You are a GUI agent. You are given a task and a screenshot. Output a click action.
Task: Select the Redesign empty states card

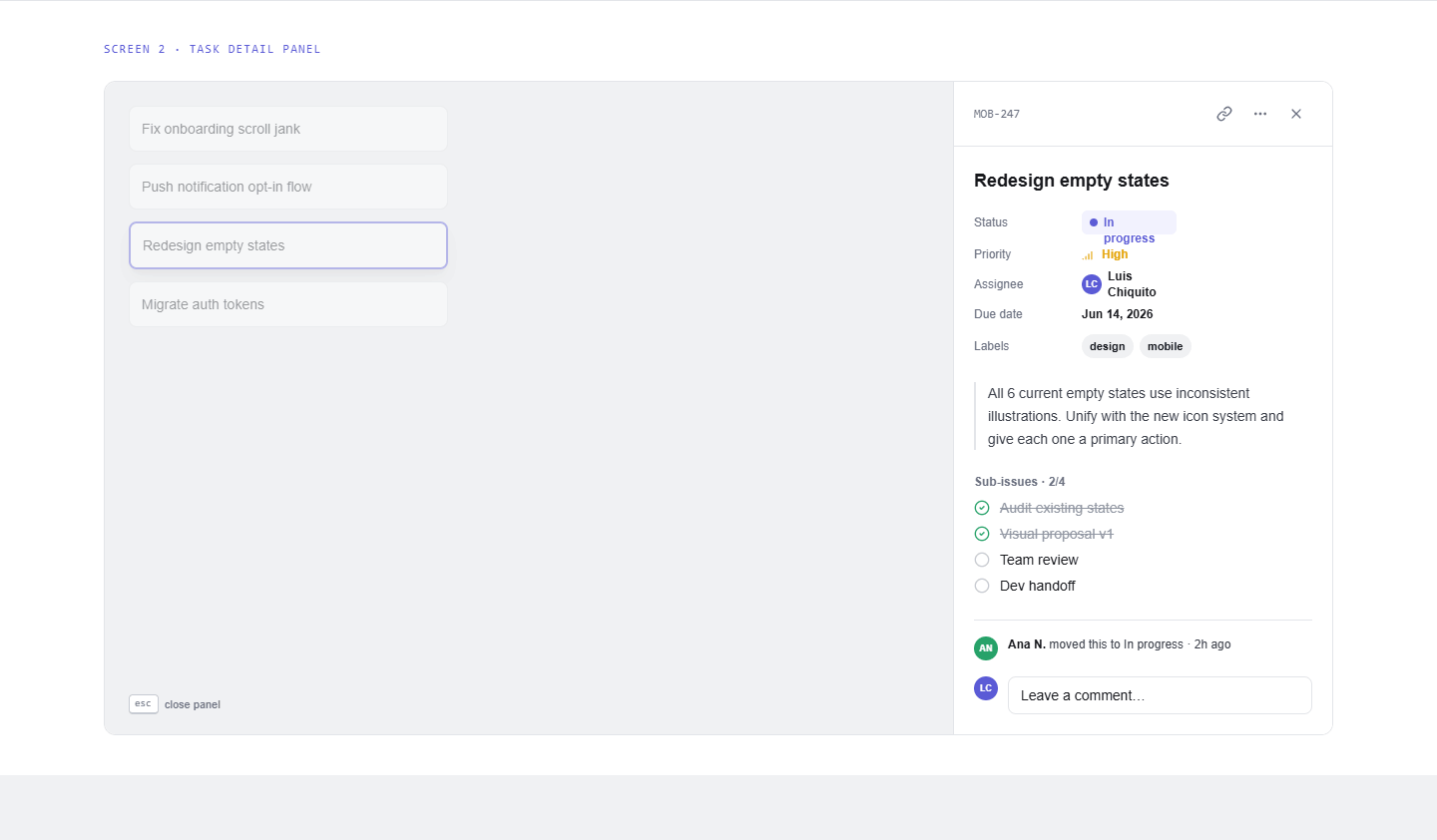288,245
